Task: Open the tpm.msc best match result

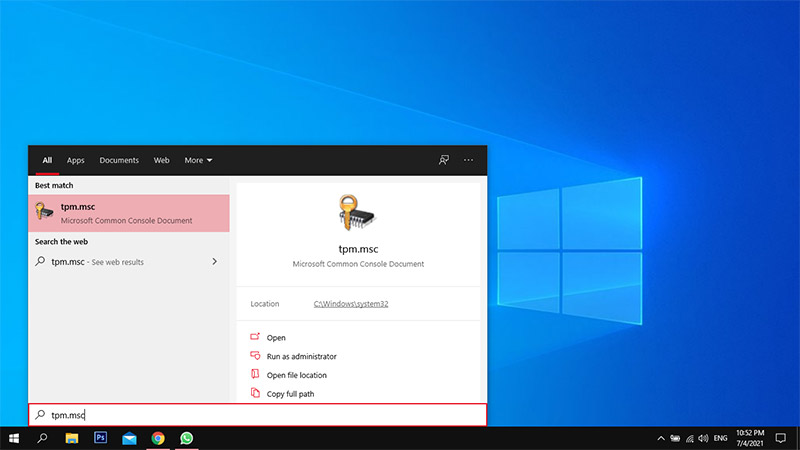Action: click(129, 213)
